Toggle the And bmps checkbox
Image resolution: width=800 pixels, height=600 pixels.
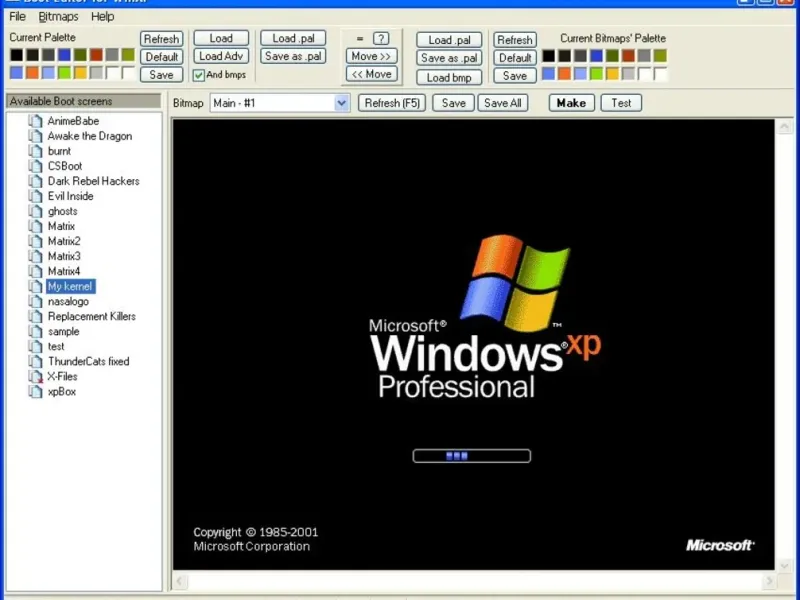click(198, 75)
